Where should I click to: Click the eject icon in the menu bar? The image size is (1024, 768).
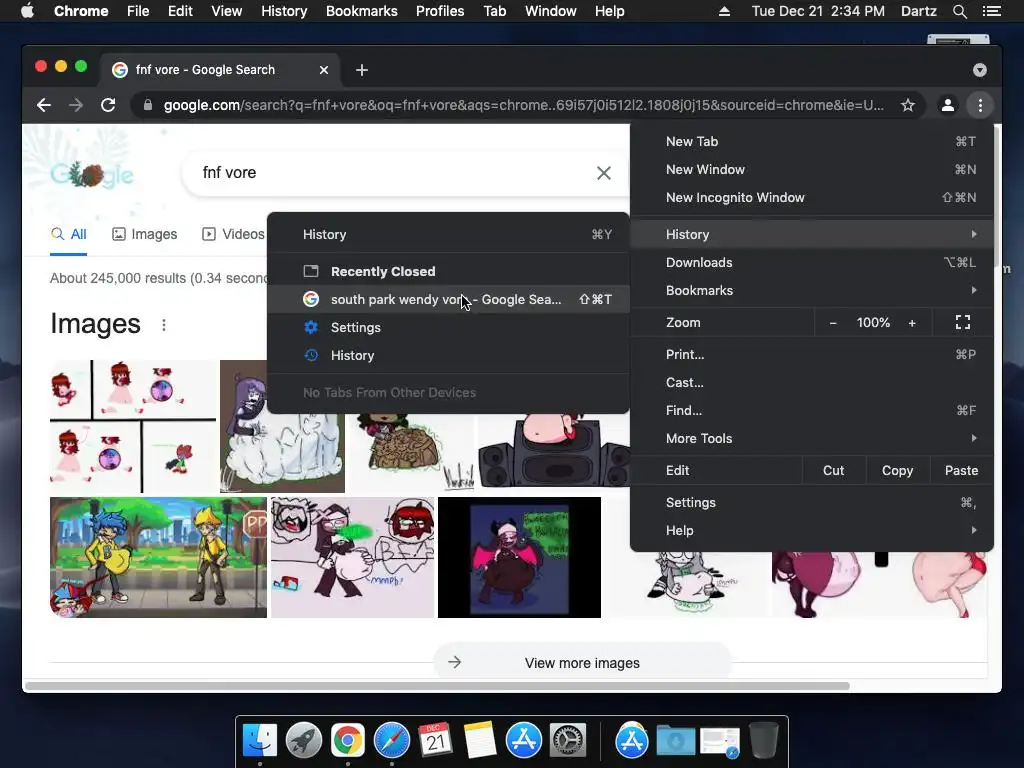tap(724, 11)
